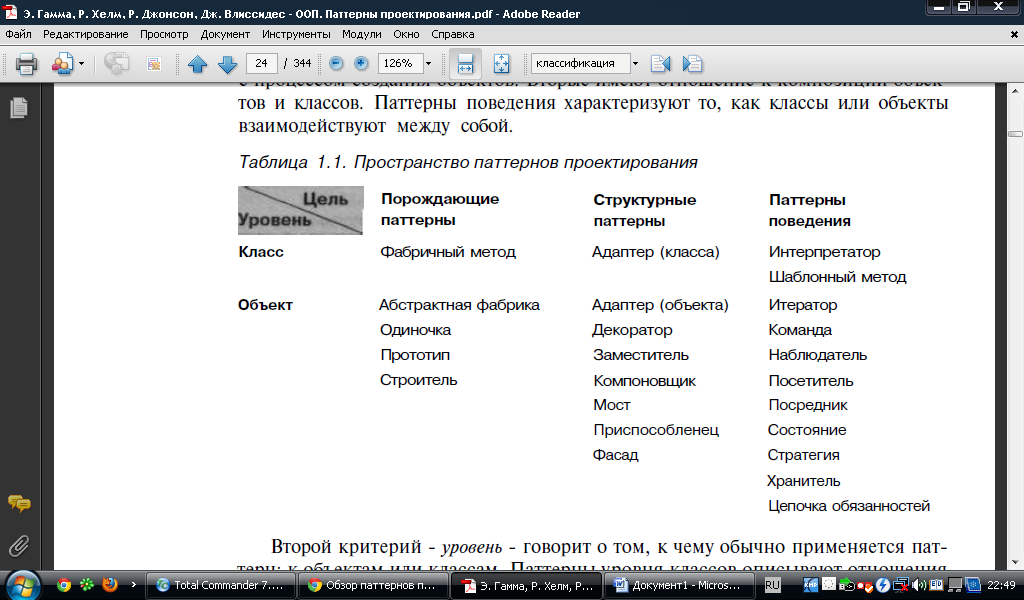Click the 'Стратегия' pattern text

803,455
